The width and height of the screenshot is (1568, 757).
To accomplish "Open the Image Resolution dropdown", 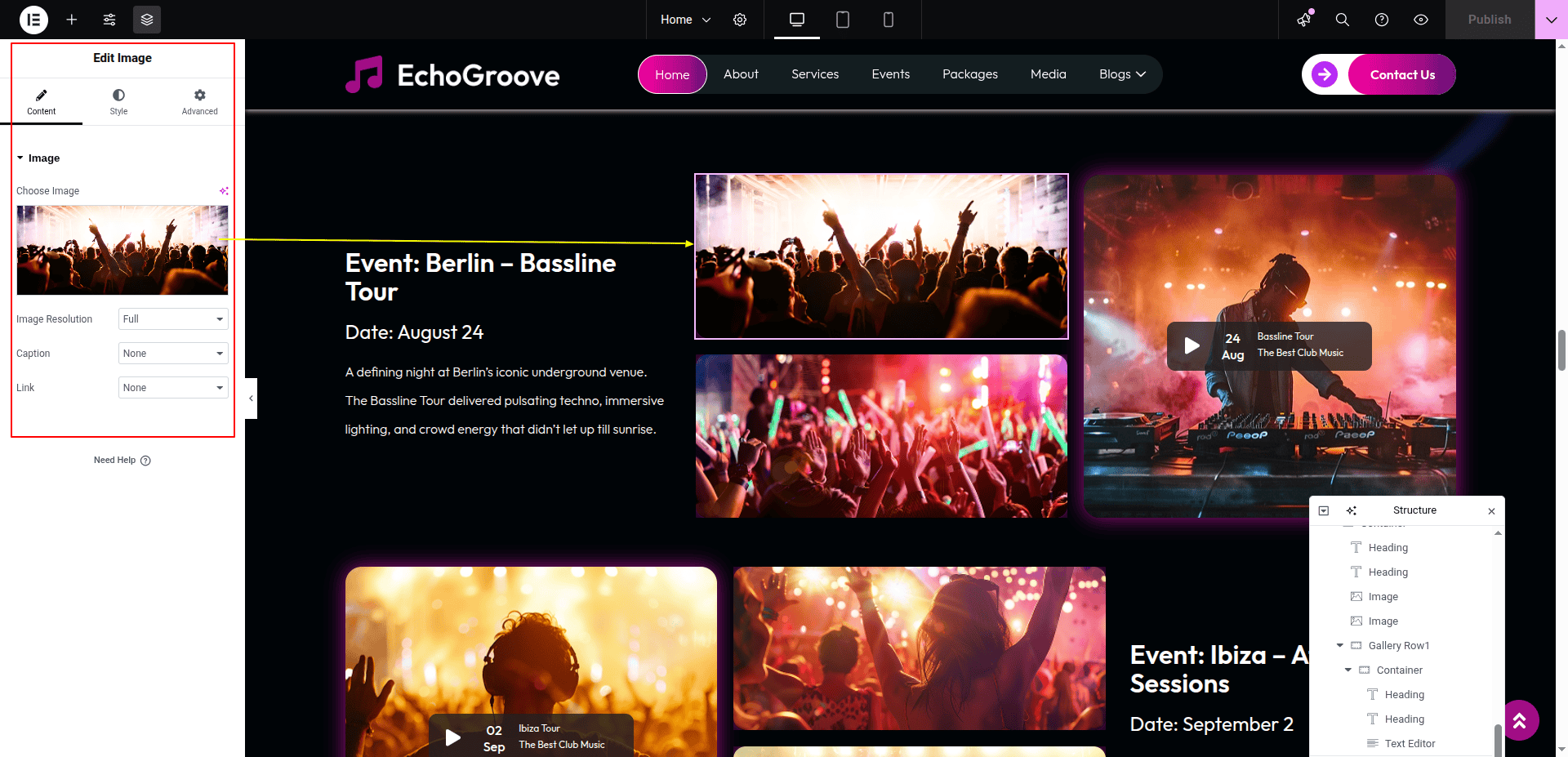I will coord(173,319).
